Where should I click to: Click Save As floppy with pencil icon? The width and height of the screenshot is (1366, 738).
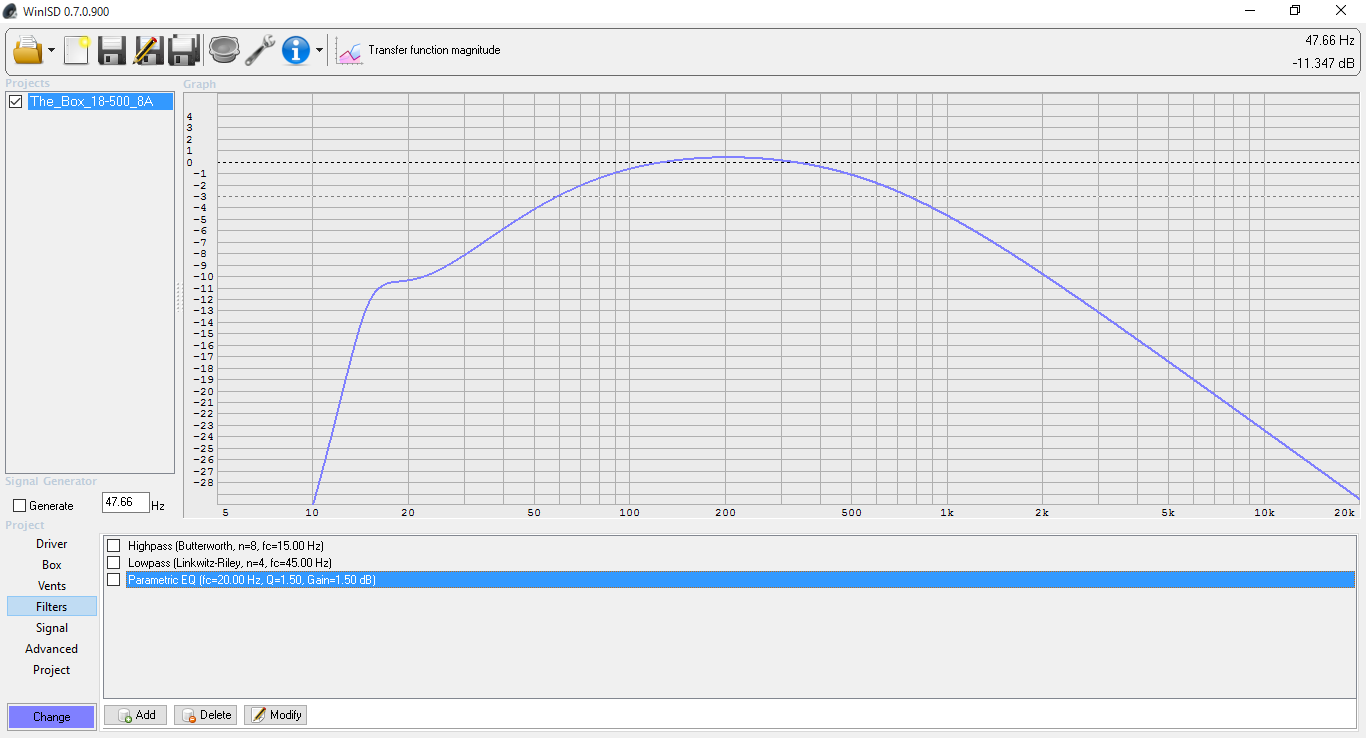pyautogui.click(x=148, y=49)
